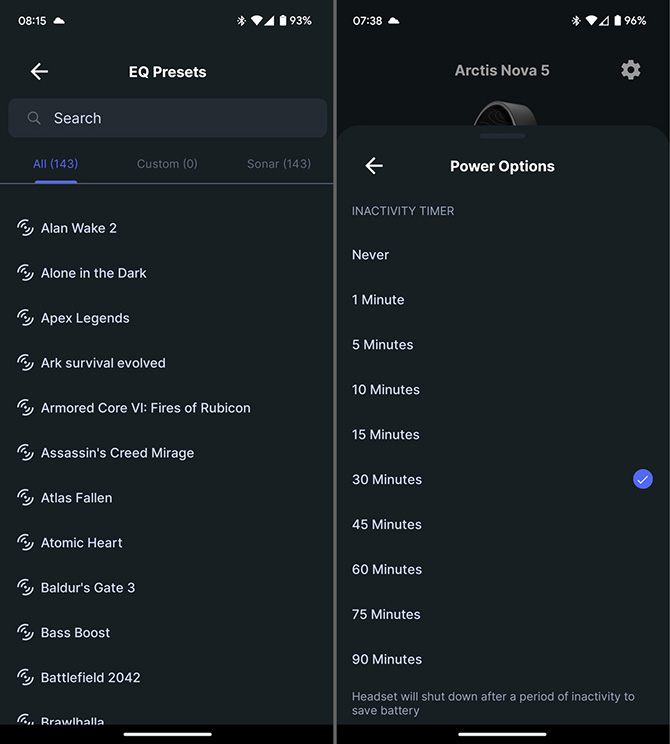Open settings gear for Arctis Nova 5
This screenshot has height=744, width=670.
point(630,70)
